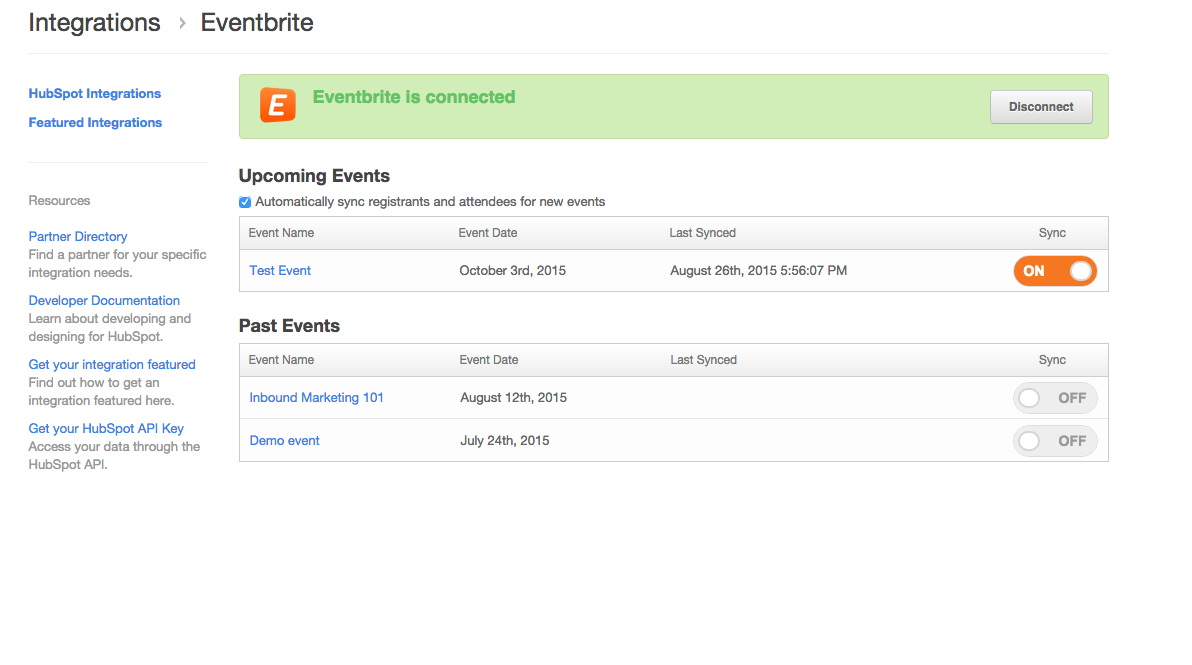Turn off sync for Test Event
The width and height of the screenshot is (1192, 665).
[1054, 271]
